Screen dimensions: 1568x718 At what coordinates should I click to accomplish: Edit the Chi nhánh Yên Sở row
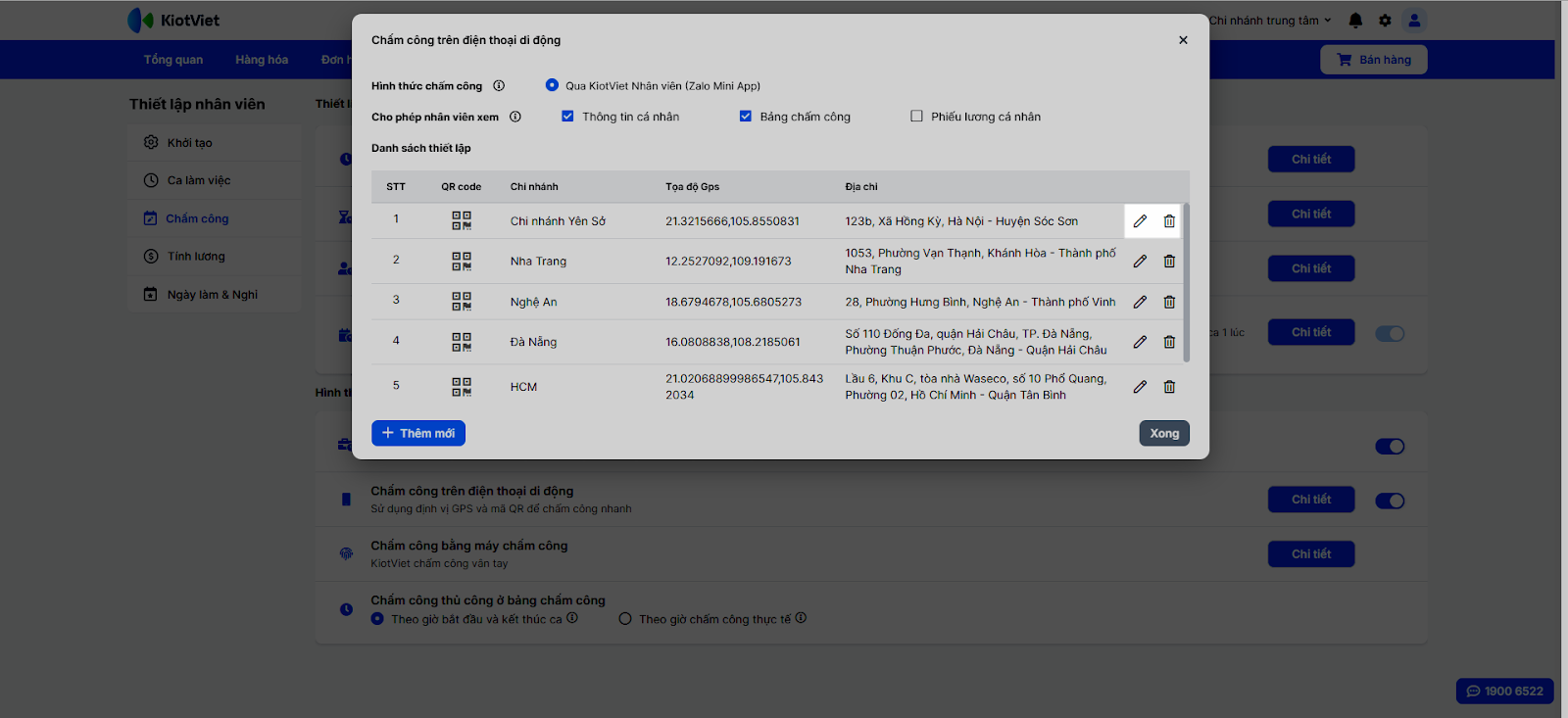[x=1140, y=221]
